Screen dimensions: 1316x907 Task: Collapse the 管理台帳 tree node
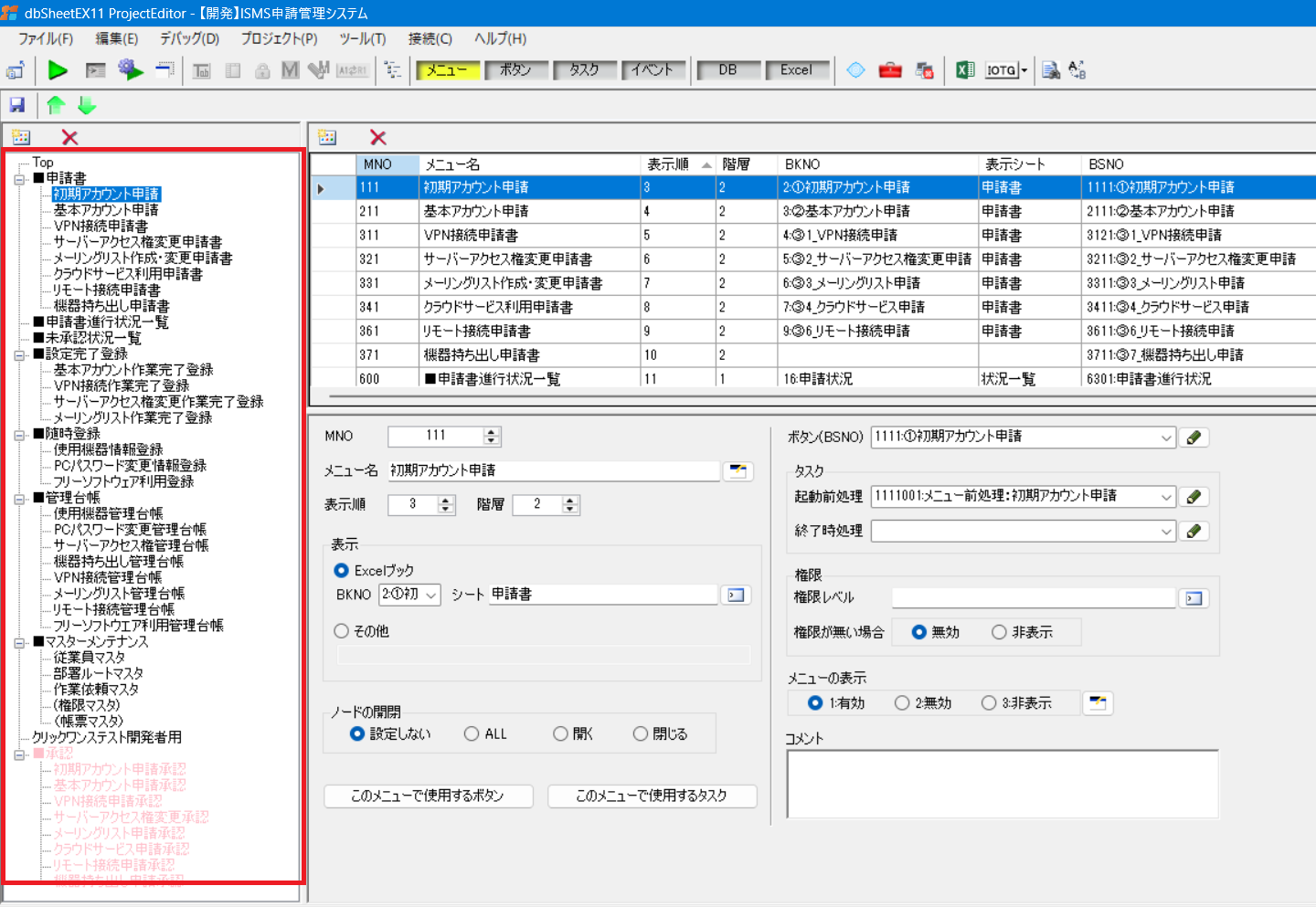(19, 499)
